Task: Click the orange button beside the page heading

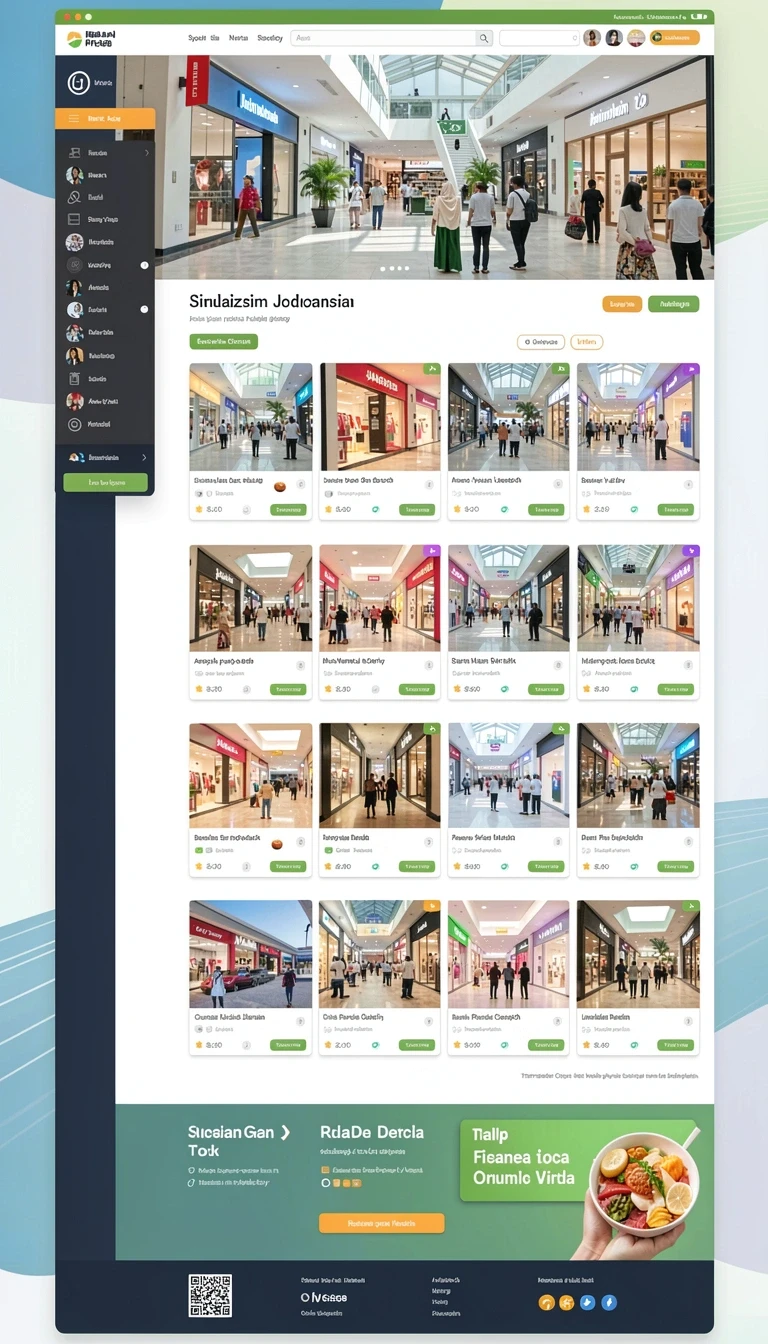Action: tap(622, 304)
